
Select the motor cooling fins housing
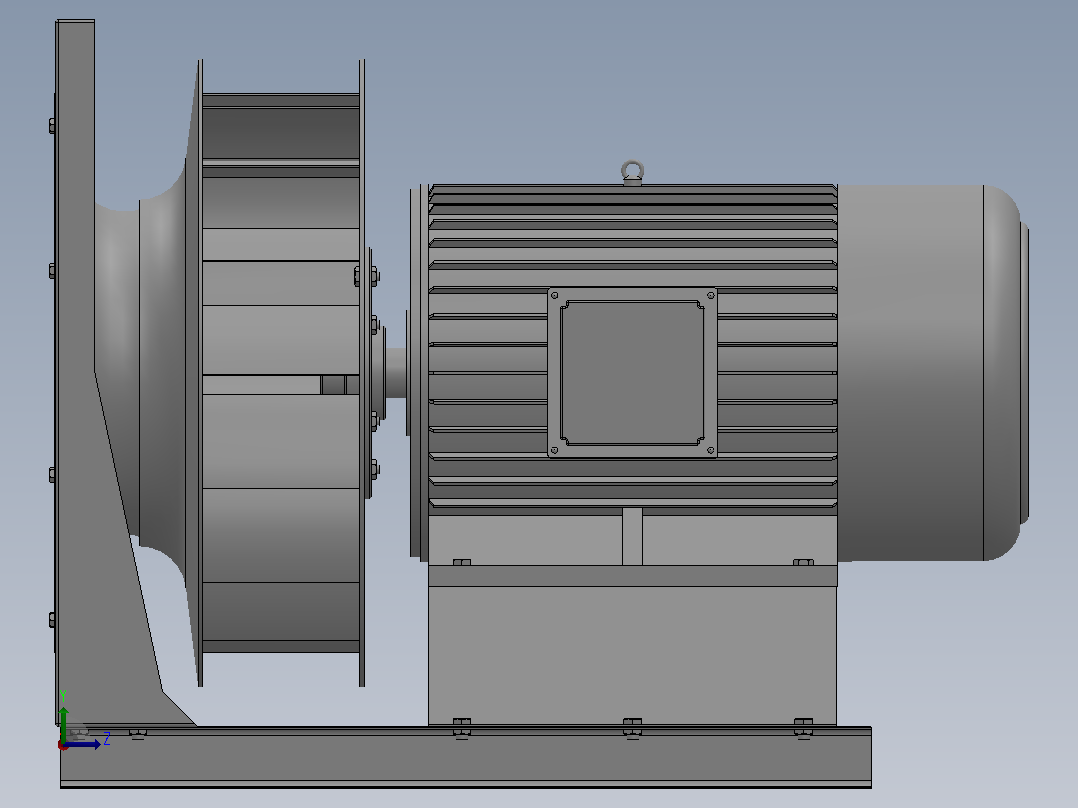[632, 349]
